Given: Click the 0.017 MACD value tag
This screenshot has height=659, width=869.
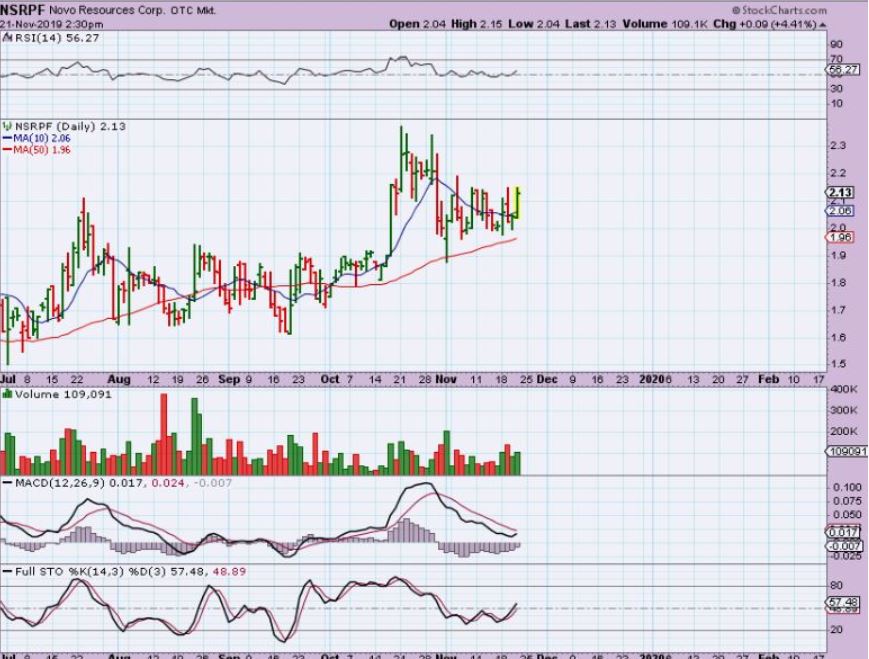Looking at the screenshot, I should pos(842,532).
